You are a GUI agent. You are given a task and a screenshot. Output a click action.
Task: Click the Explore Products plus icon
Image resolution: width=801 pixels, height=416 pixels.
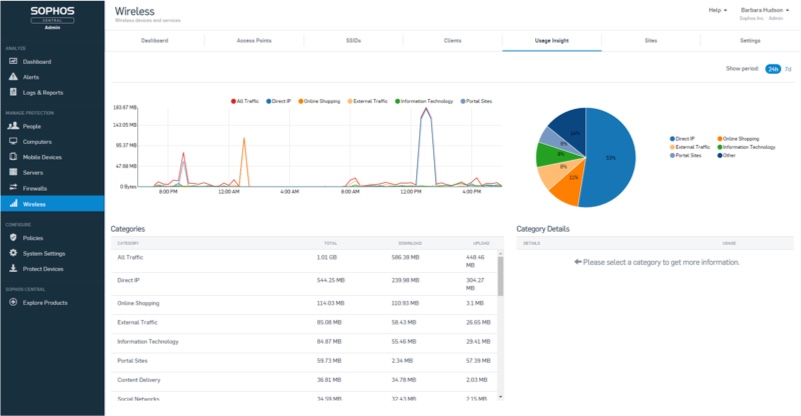point(13,302)
